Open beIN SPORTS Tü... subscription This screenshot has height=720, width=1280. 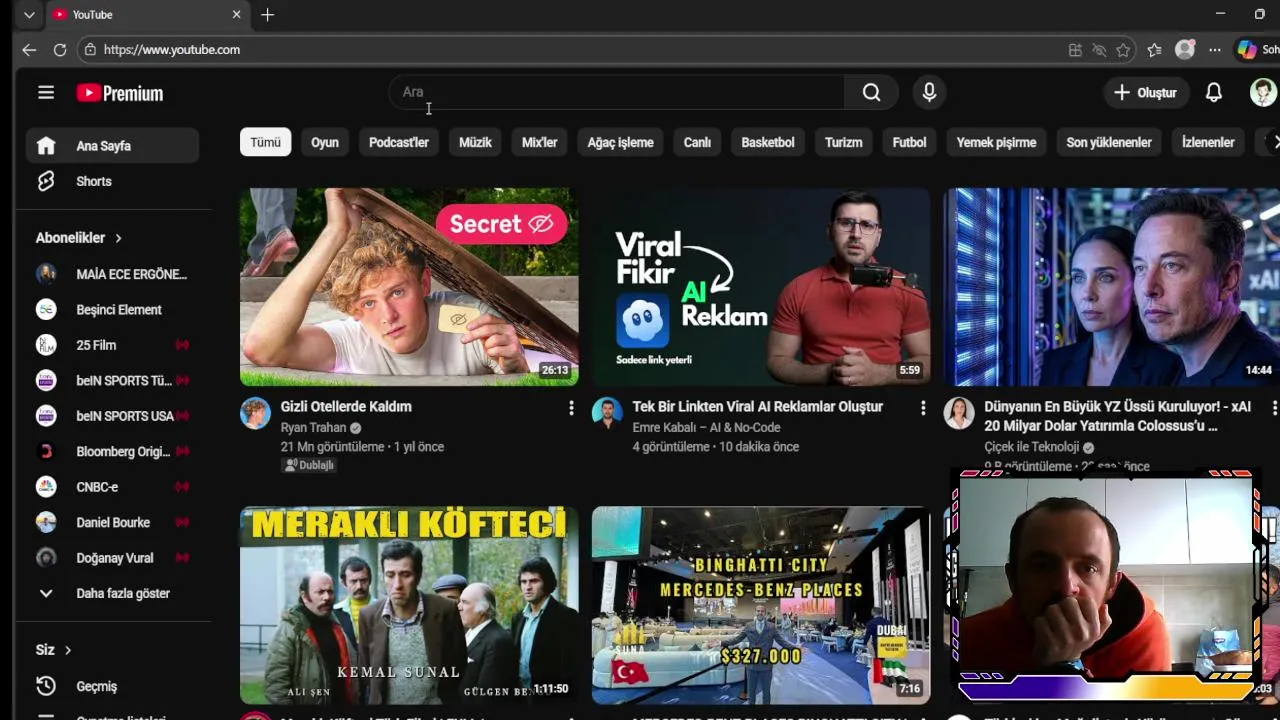coord(112,381)
